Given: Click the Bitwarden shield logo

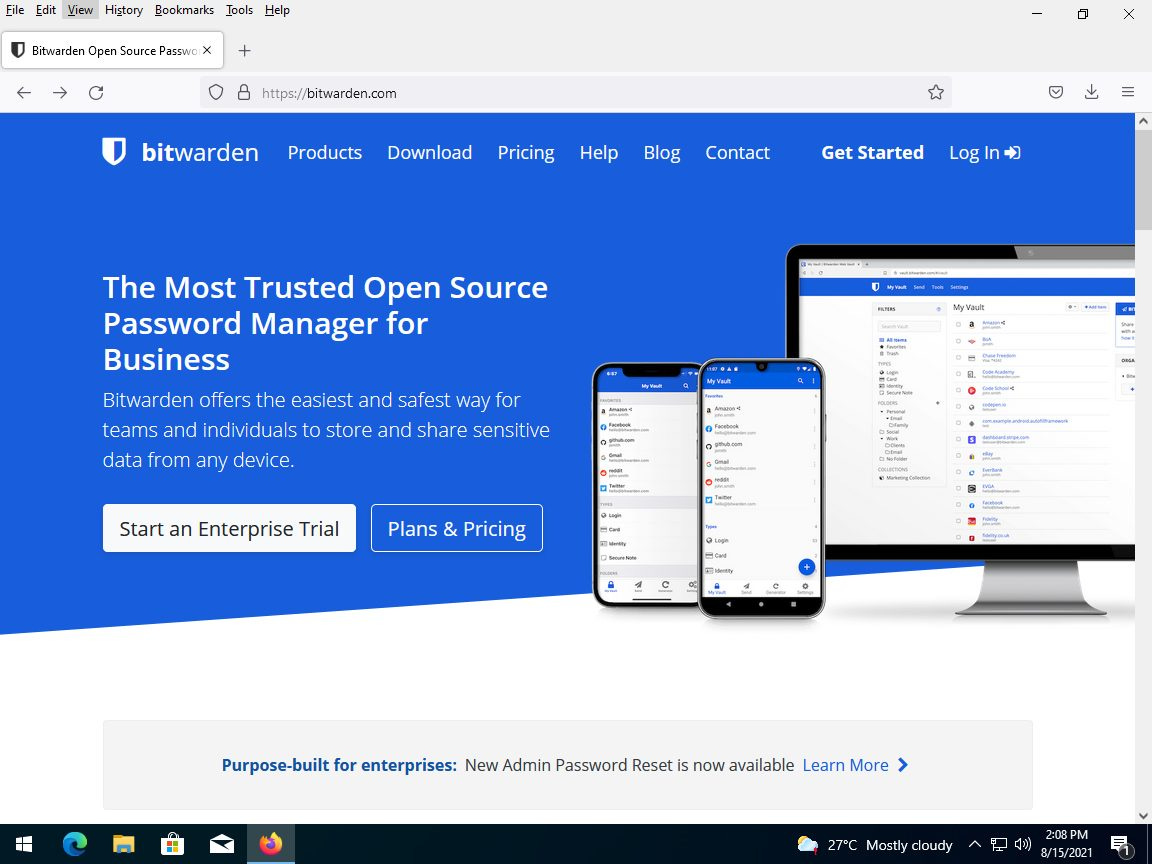Looking at the screenshot, I should click(114, 151).
